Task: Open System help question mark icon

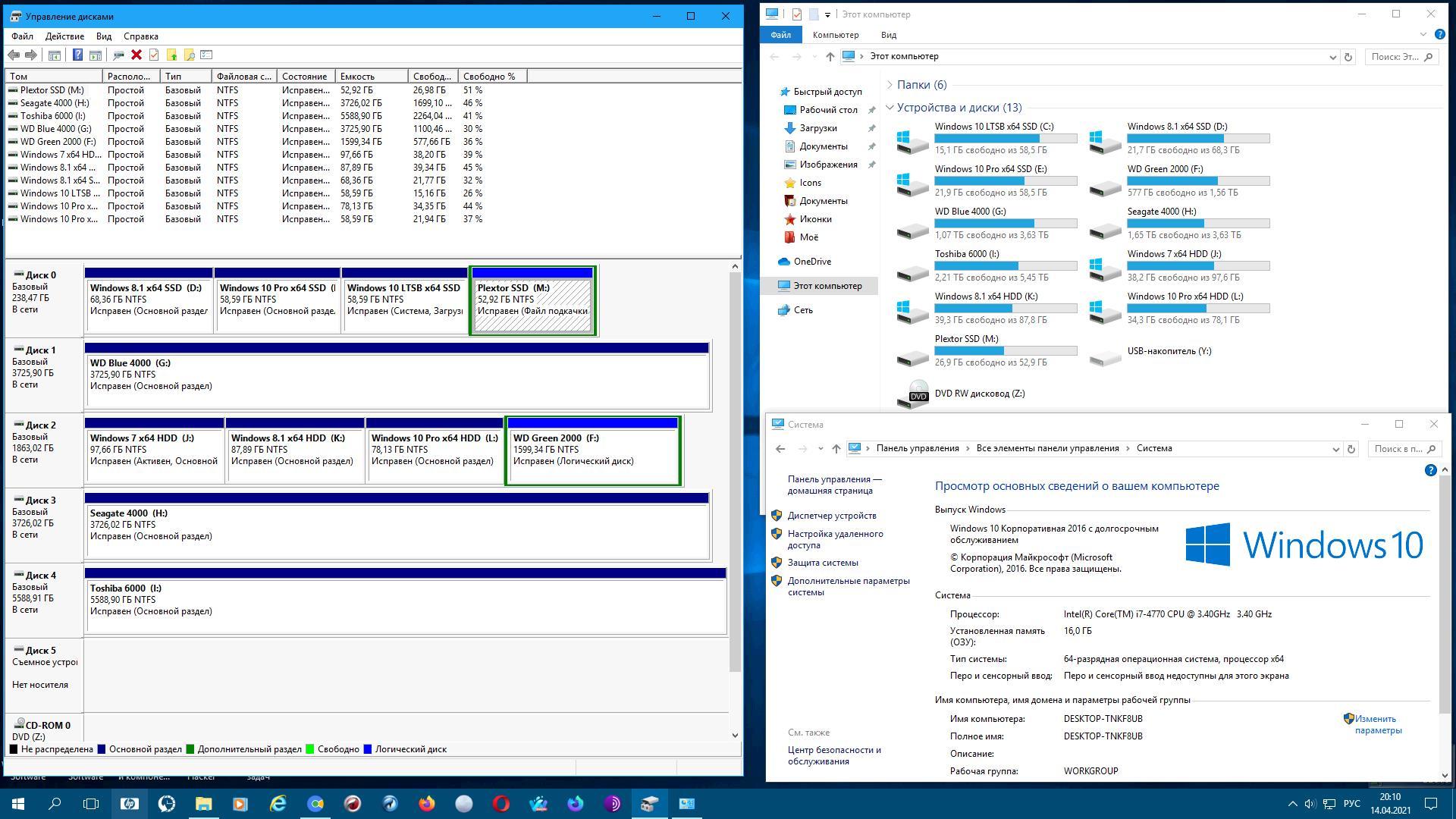Action: 1430,470
